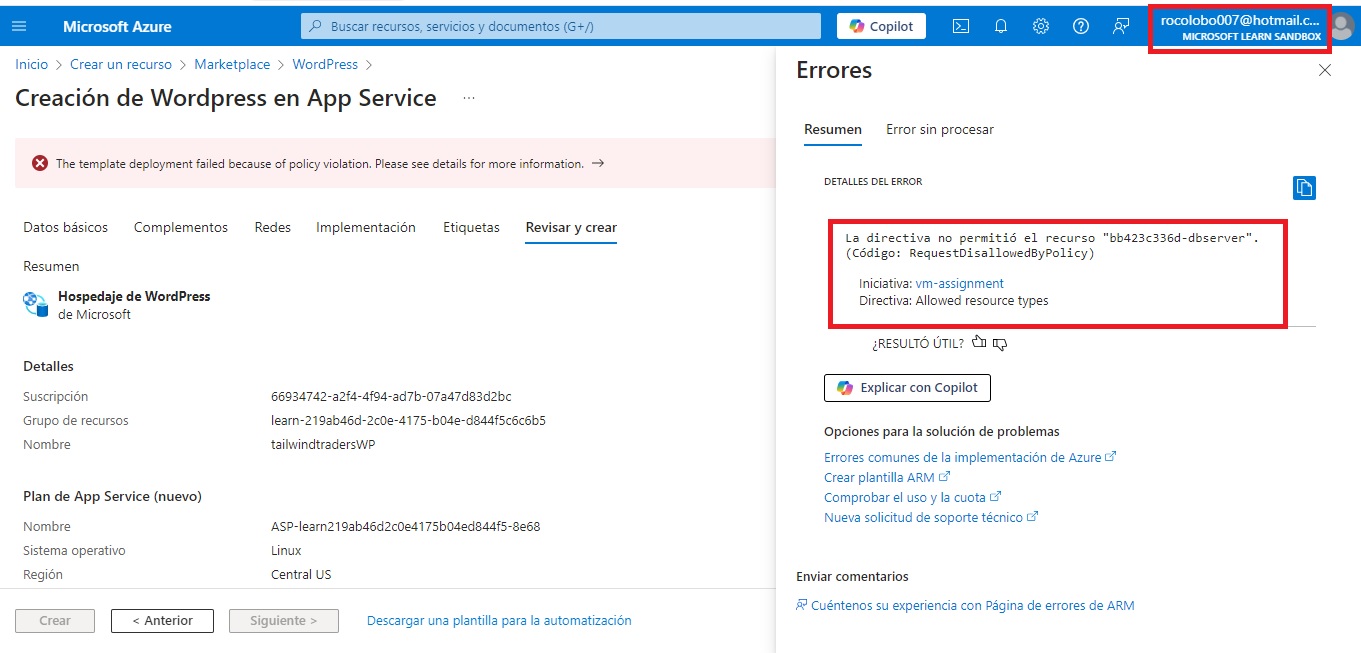Click the Hospedaje de WordPress icon
Viewport: 1361px width, 653px height.
coord(36,304)
